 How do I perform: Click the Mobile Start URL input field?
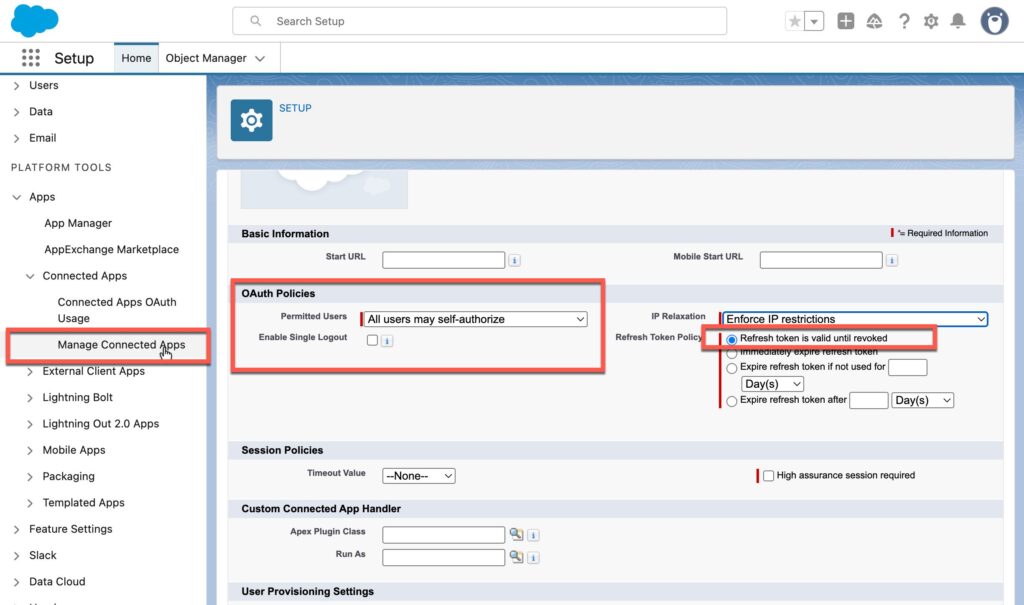(x=821, y=260)
